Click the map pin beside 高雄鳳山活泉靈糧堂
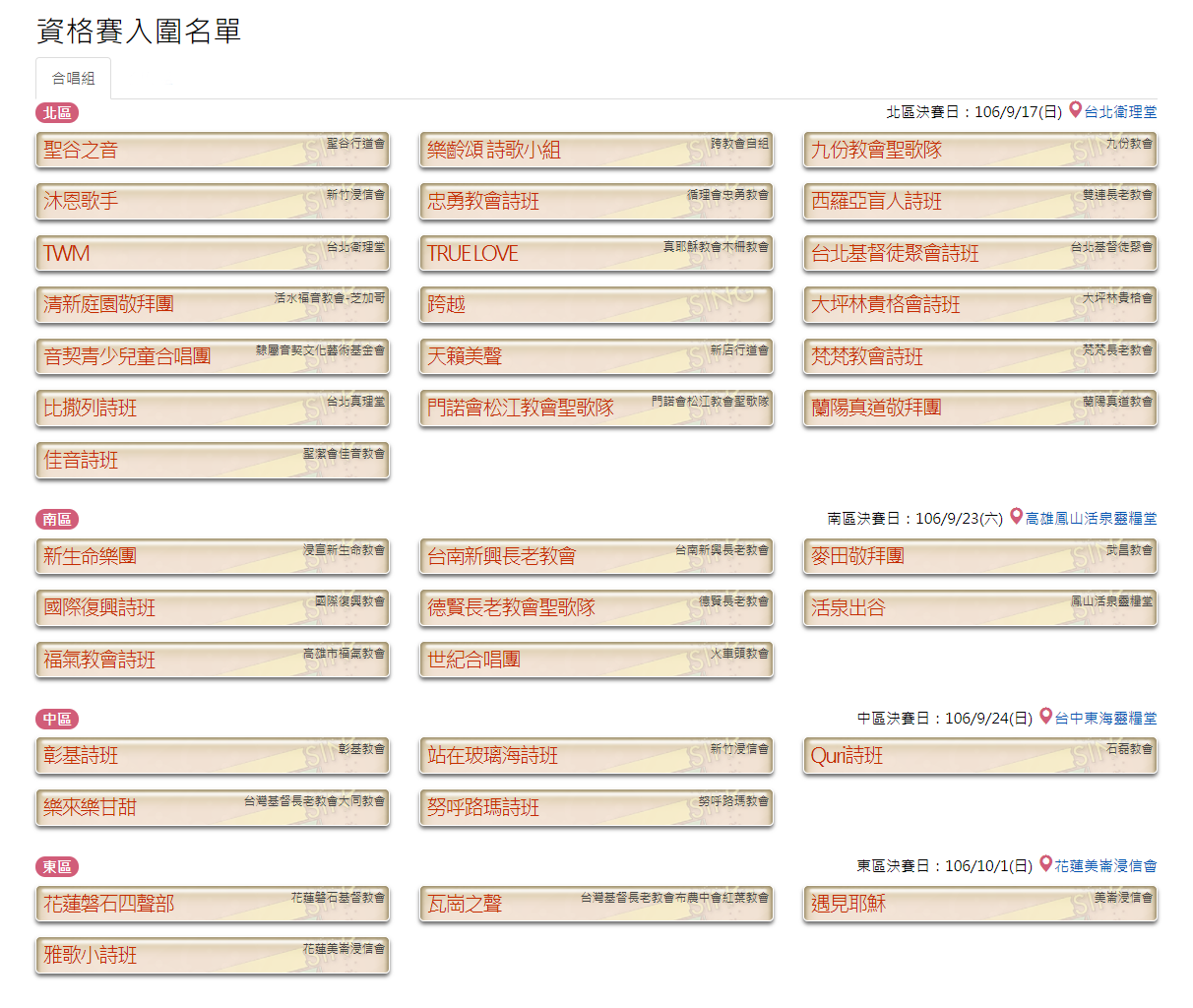 (1016, 517)
